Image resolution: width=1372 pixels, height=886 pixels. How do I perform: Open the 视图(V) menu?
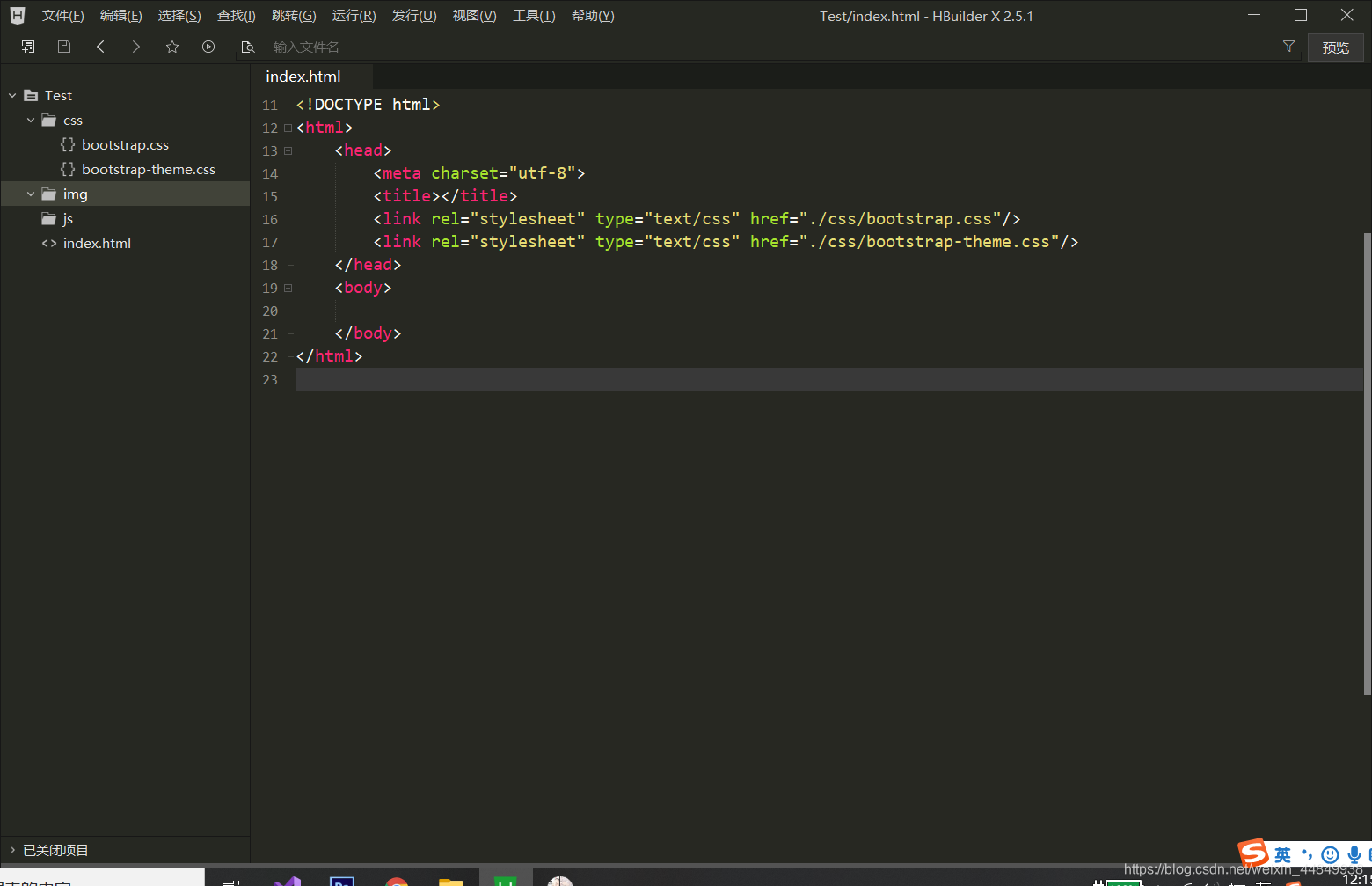(x=475, y=16)
